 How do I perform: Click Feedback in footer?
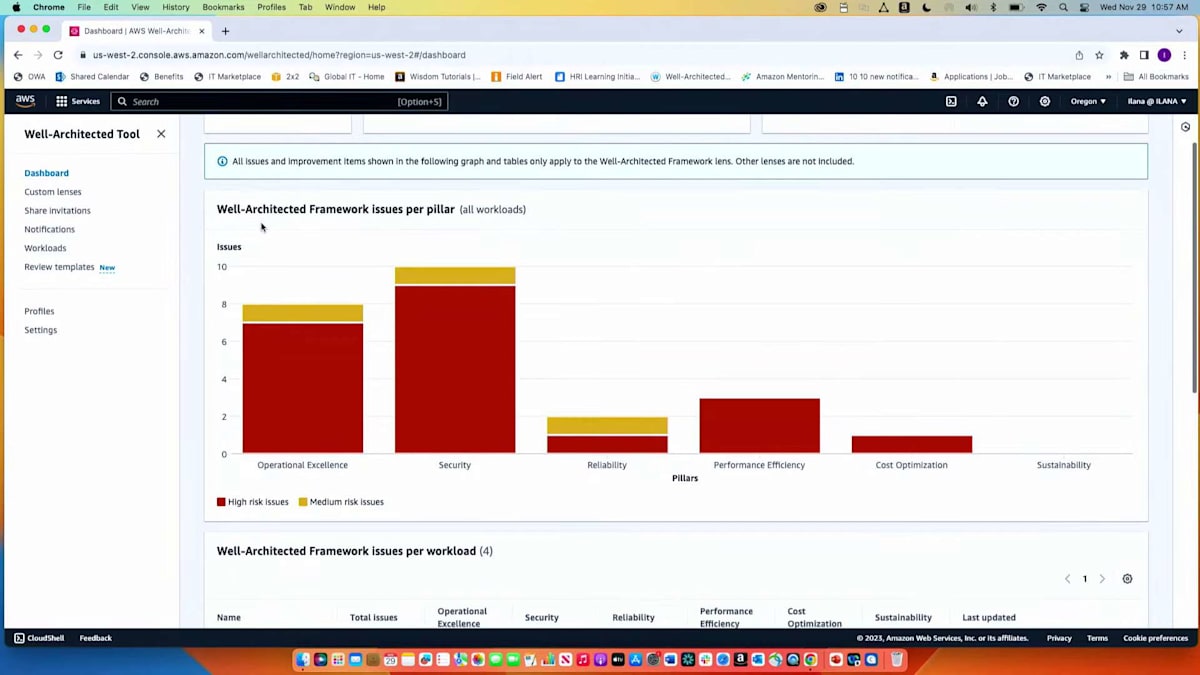coord(95,638)
